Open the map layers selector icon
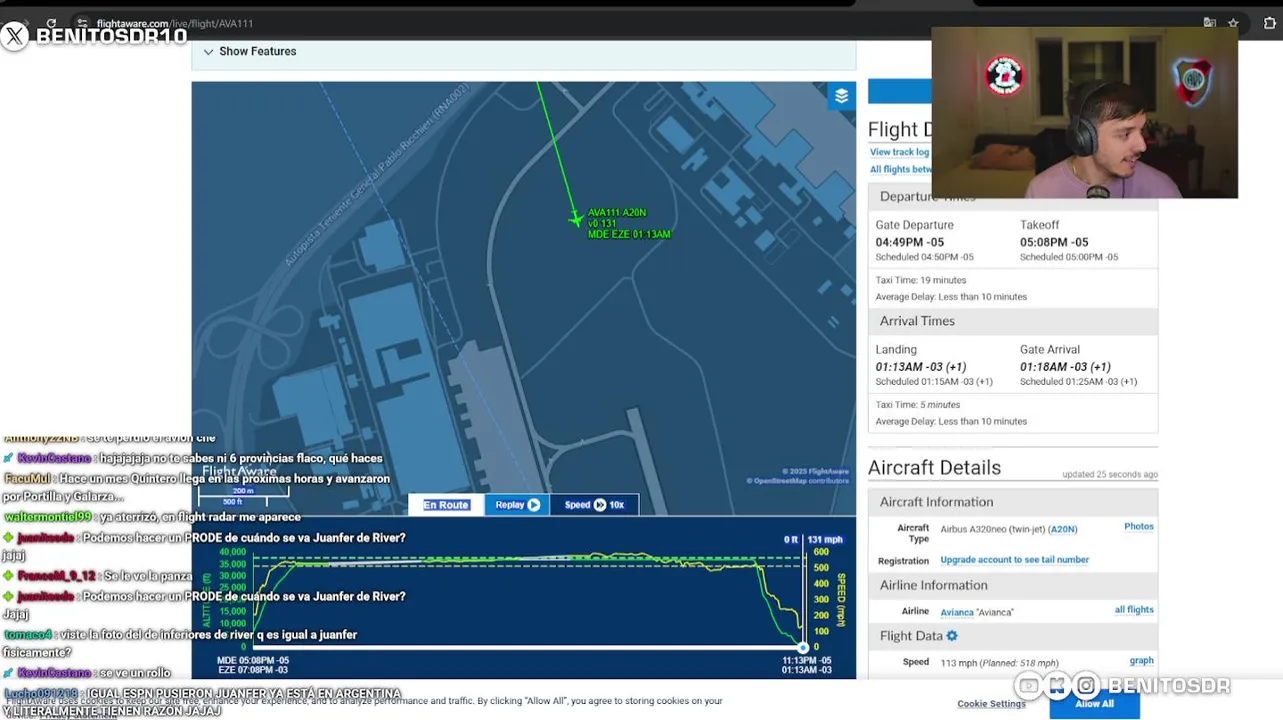This screenshot has height=720, width=1283. (x=841, y=96)
